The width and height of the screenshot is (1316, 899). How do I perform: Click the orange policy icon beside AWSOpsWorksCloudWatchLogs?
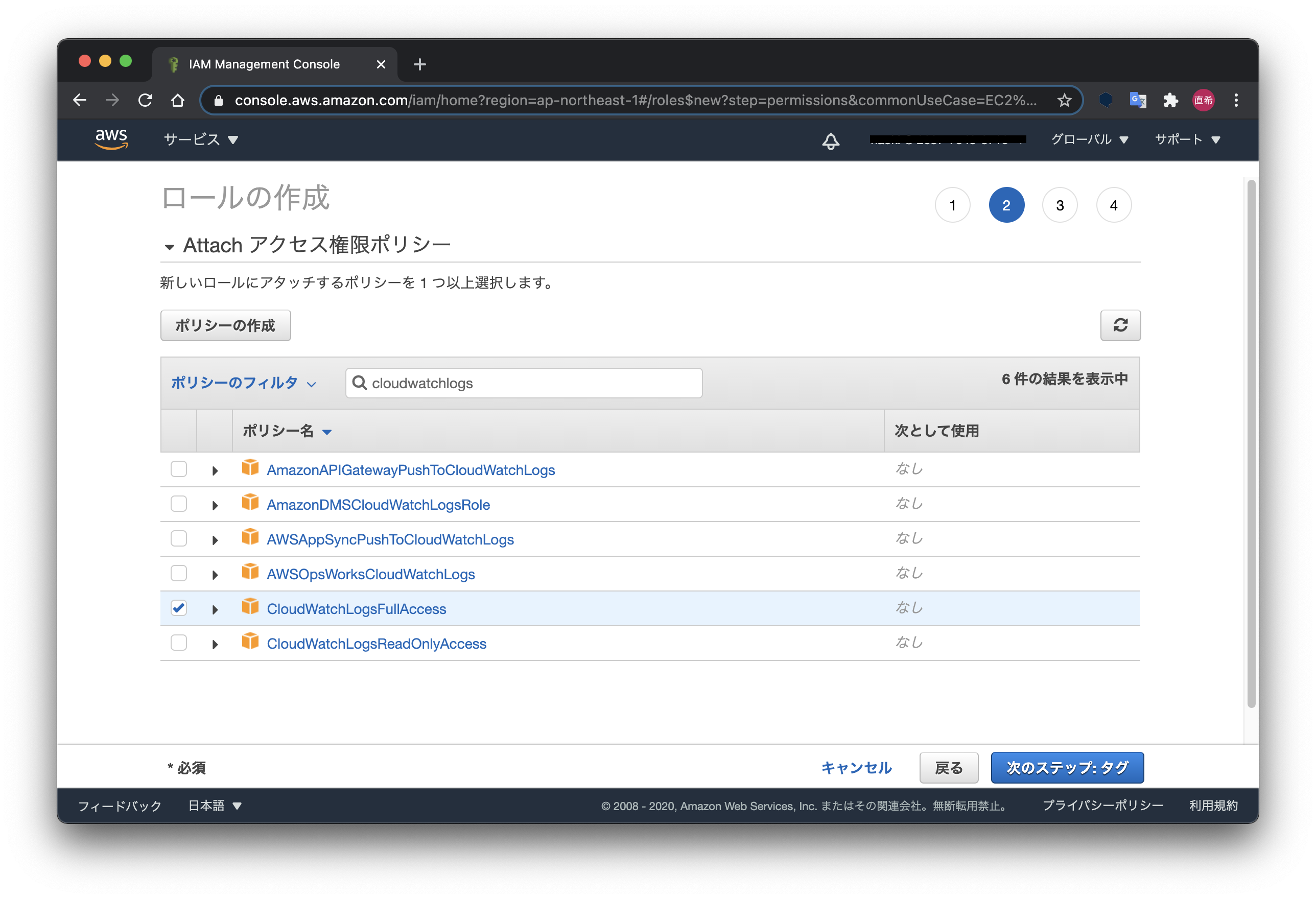point(250,572)
